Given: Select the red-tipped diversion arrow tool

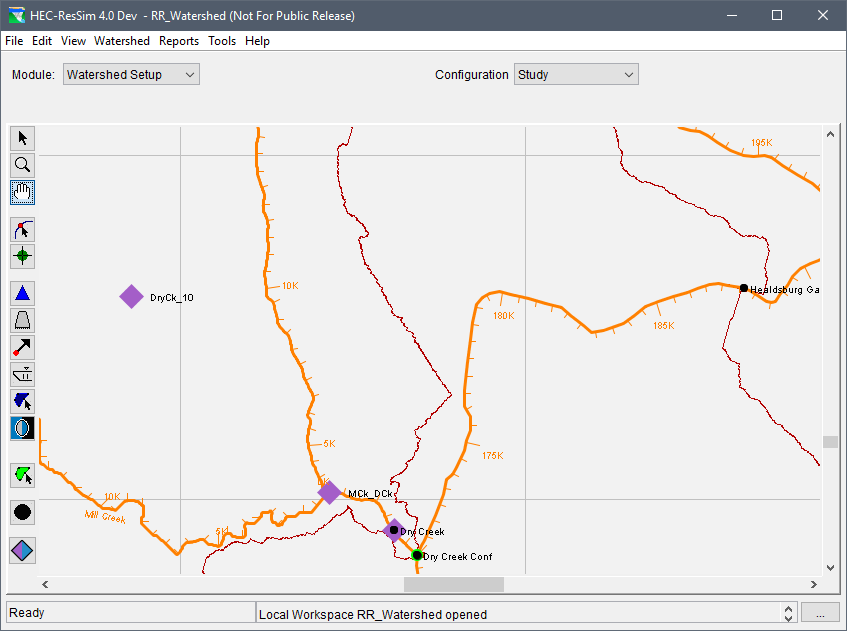Looking at the screenshot, I should [22, 348].
